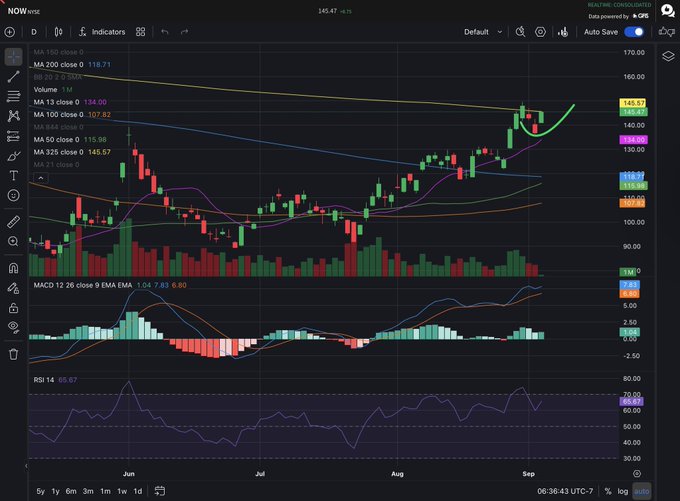Click the hidden MA 21 close legend
Image resolution: width=680 pixels, height=501 pixels.
coord(56,165)
